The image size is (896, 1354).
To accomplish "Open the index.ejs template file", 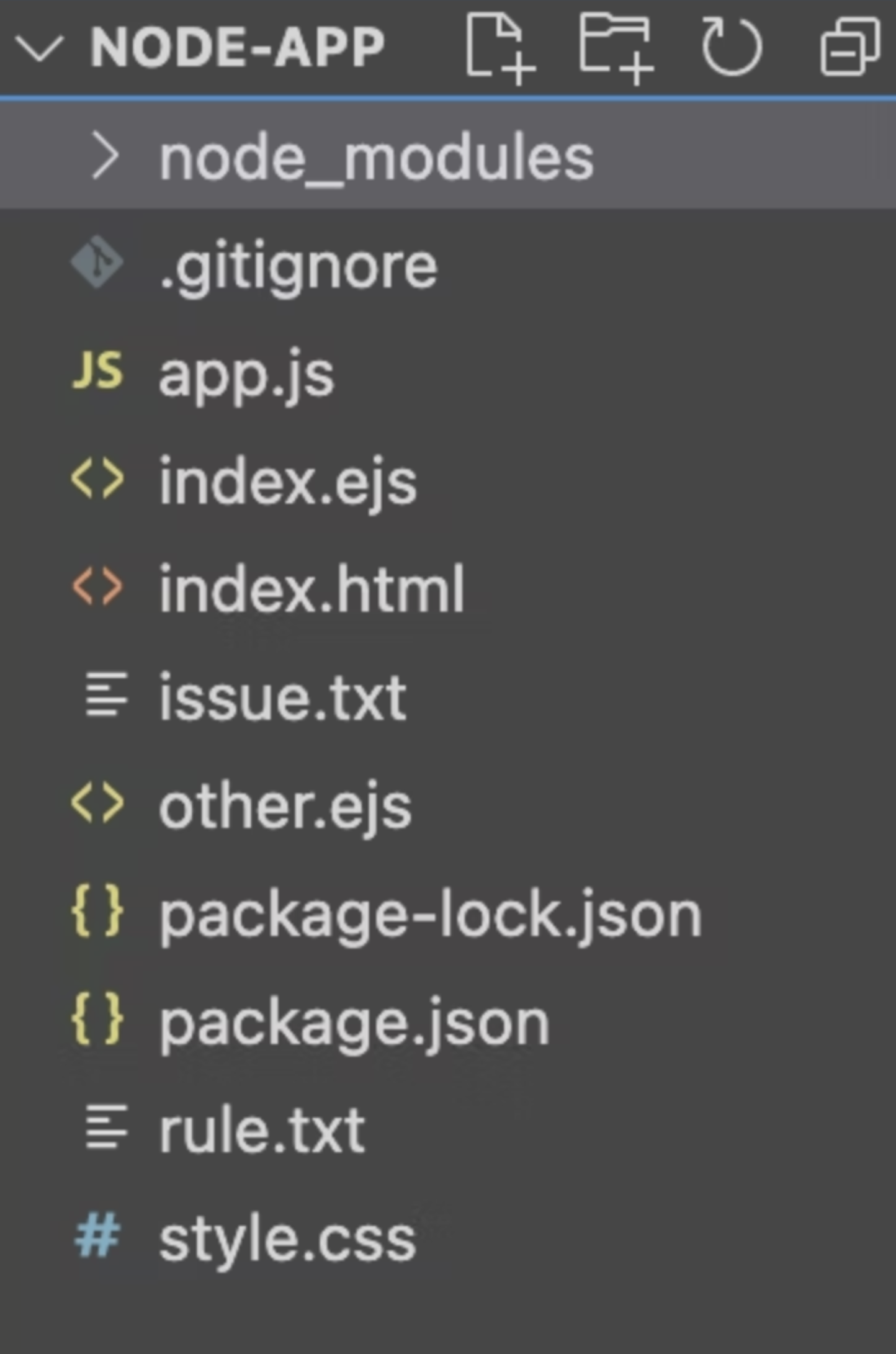I will tap(288, 483).
